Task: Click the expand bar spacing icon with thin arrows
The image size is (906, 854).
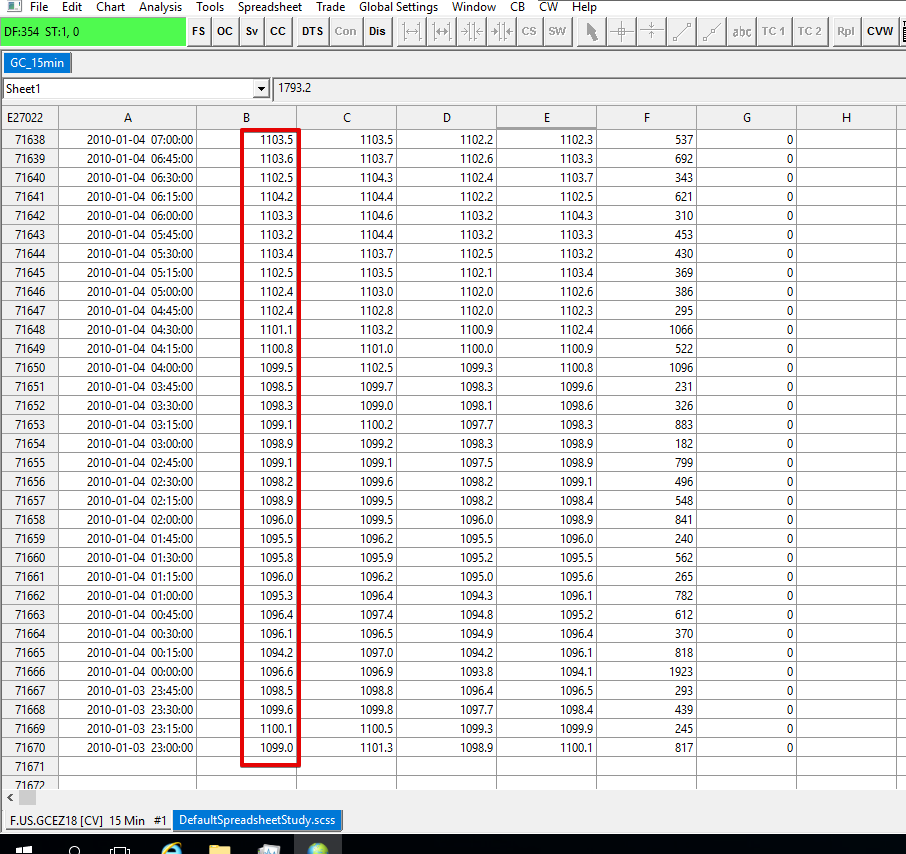Action: (411, 32)
